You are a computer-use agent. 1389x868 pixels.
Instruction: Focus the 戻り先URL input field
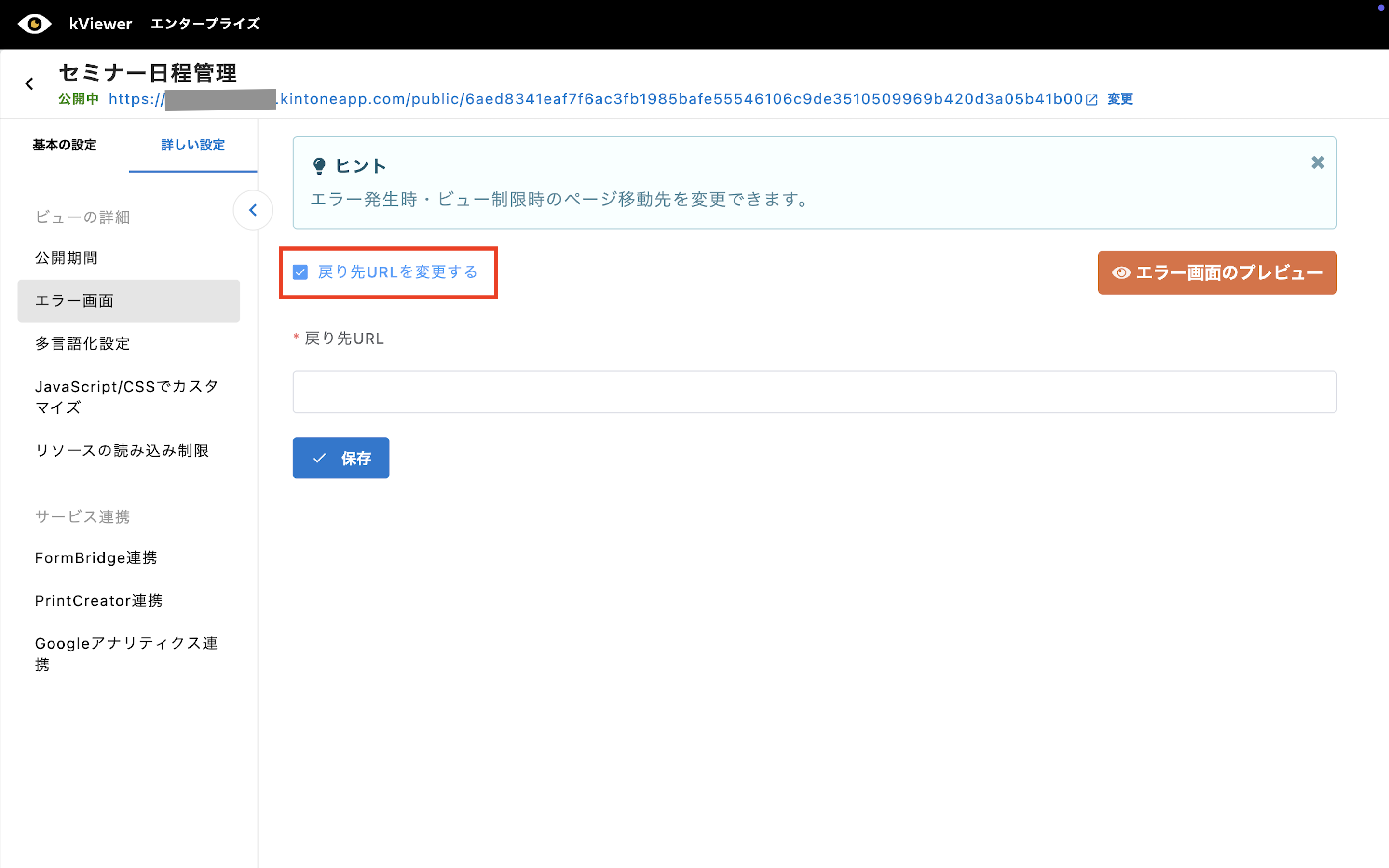(814, 392)
